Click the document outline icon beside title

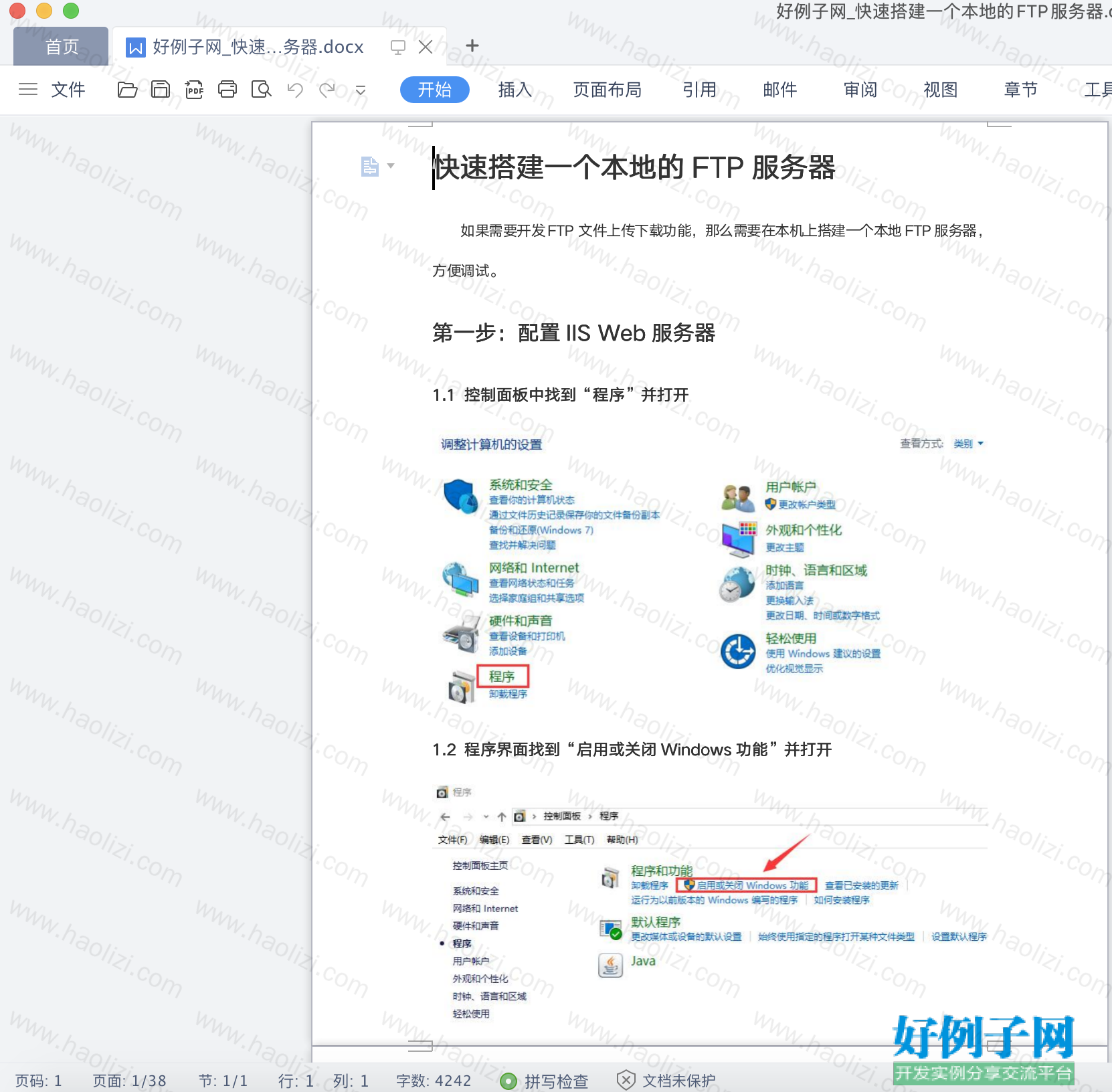tap(369, 166)
